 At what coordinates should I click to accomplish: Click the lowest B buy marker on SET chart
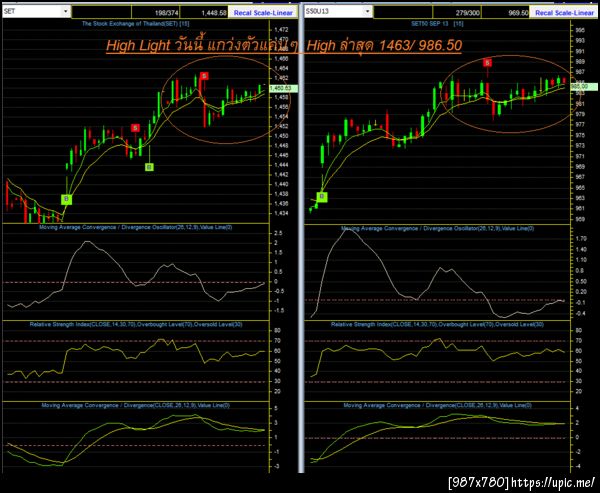pos(67,199)
